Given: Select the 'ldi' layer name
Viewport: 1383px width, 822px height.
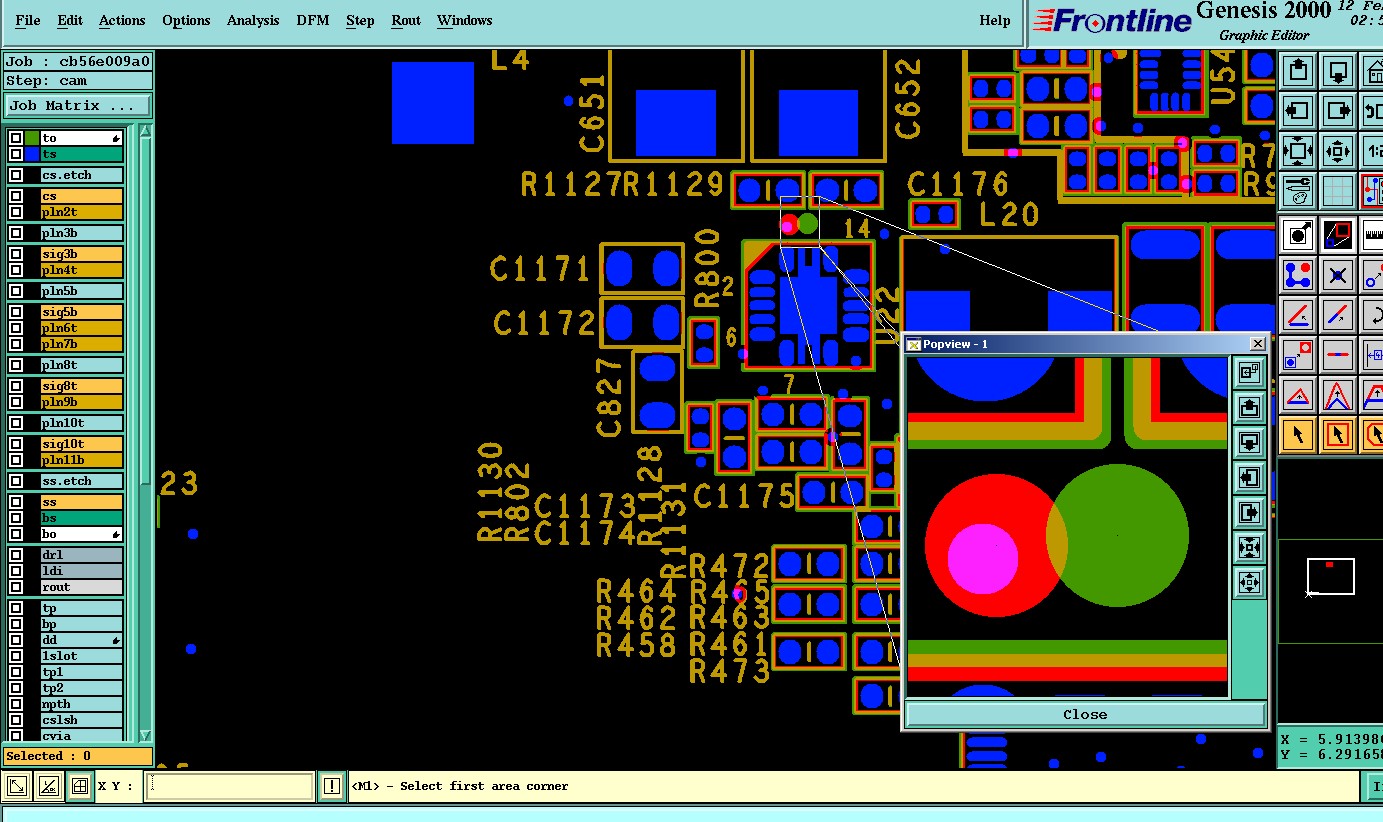Looking at the screenshot, I should [x=81, y=571].
